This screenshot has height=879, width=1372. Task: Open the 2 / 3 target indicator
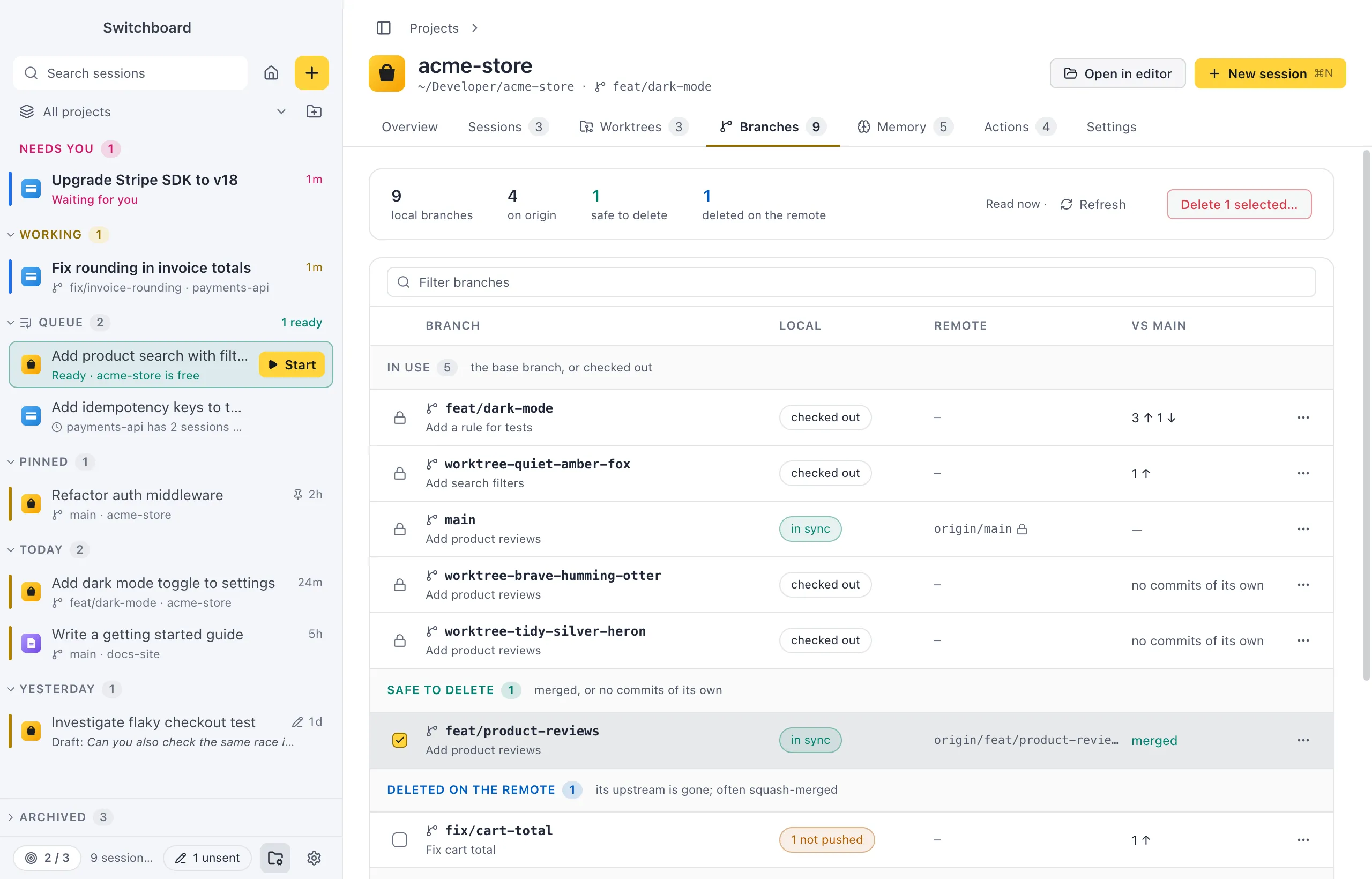pos(47,858)
